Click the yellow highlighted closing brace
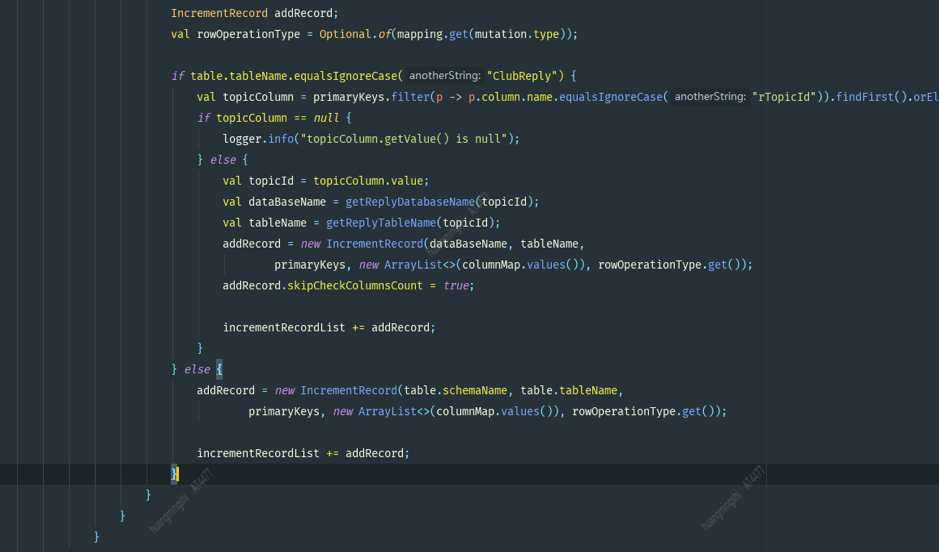The image size is (939, 552). [175, 474]
